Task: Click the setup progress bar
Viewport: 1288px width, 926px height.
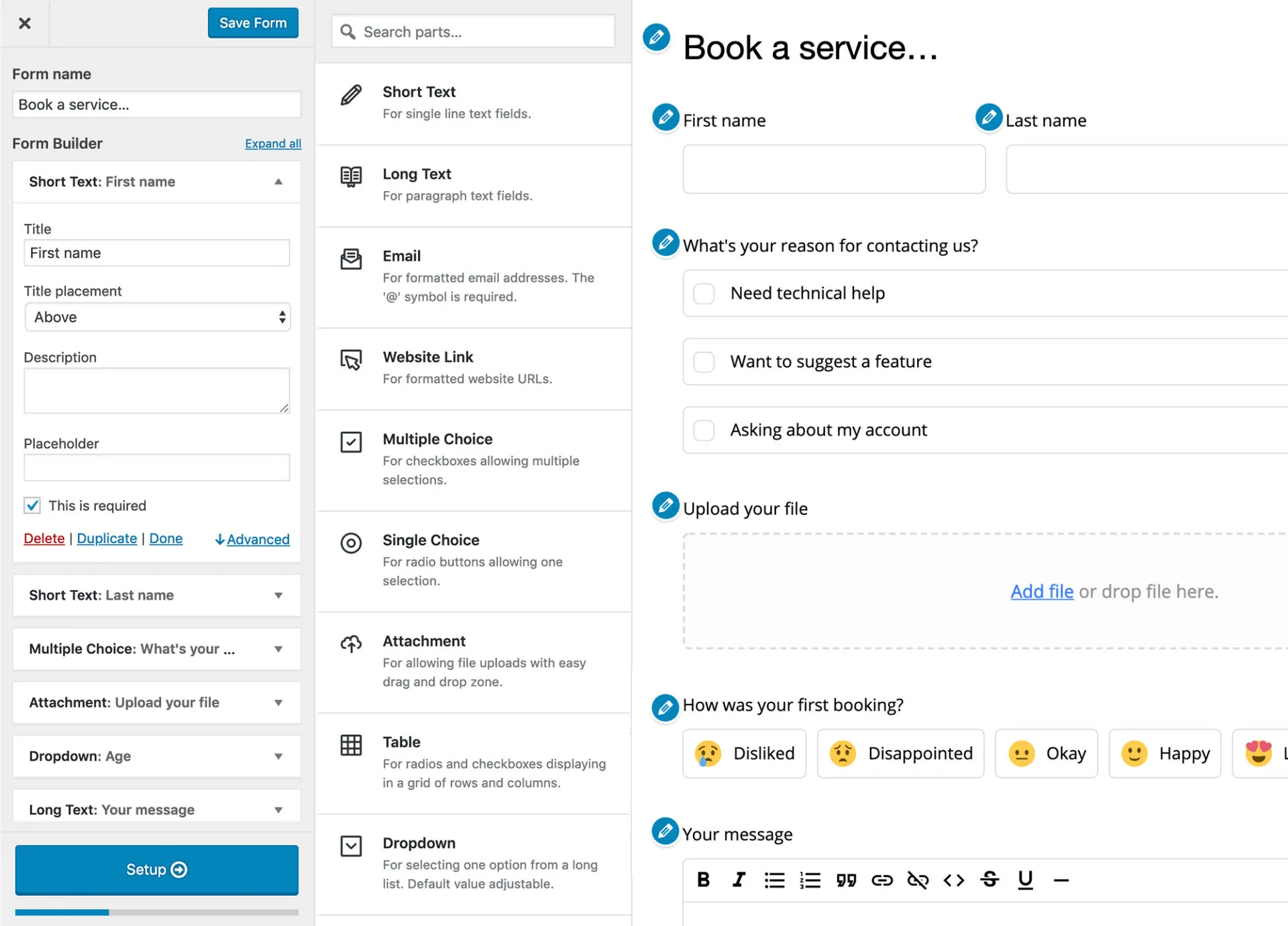Action: 156,912
